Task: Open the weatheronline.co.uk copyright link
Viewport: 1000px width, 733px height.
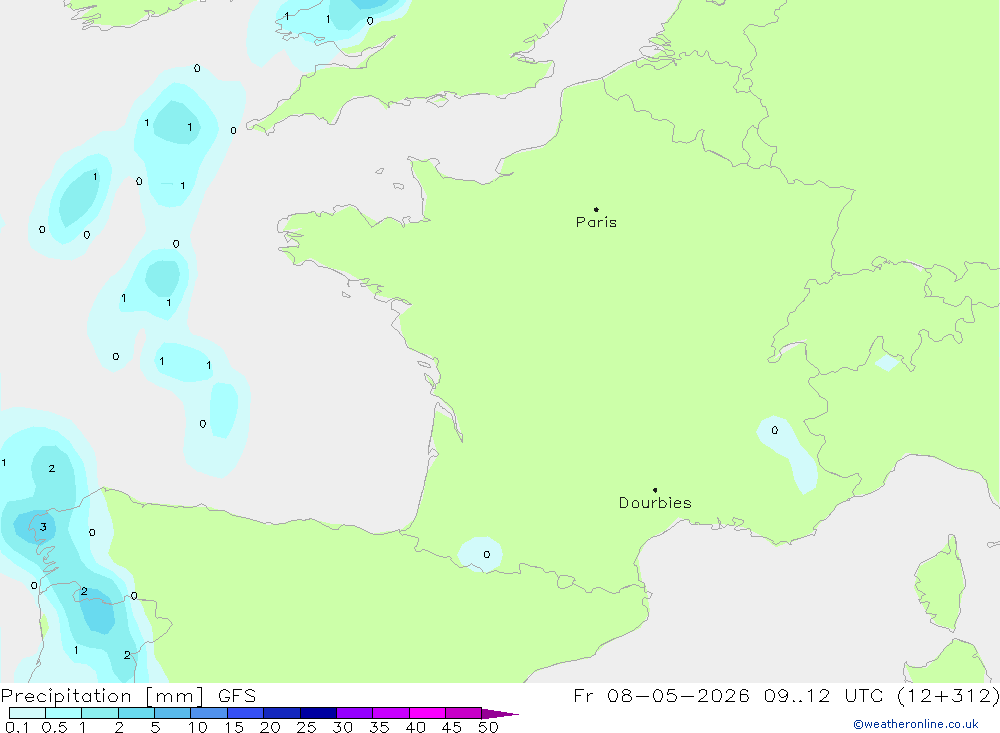Action: (916, 724)
